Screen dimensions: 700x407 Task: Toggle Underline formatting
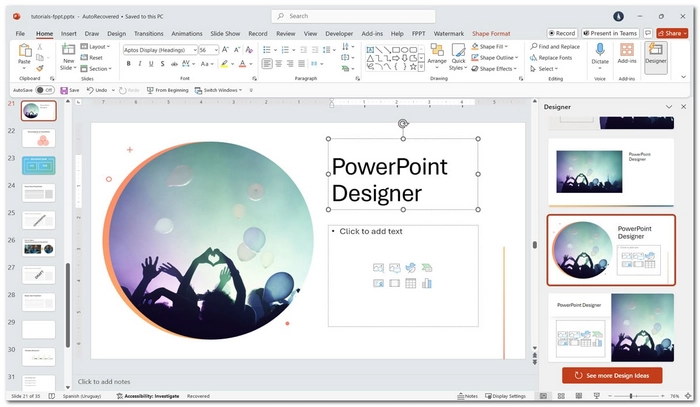point(151,64)
